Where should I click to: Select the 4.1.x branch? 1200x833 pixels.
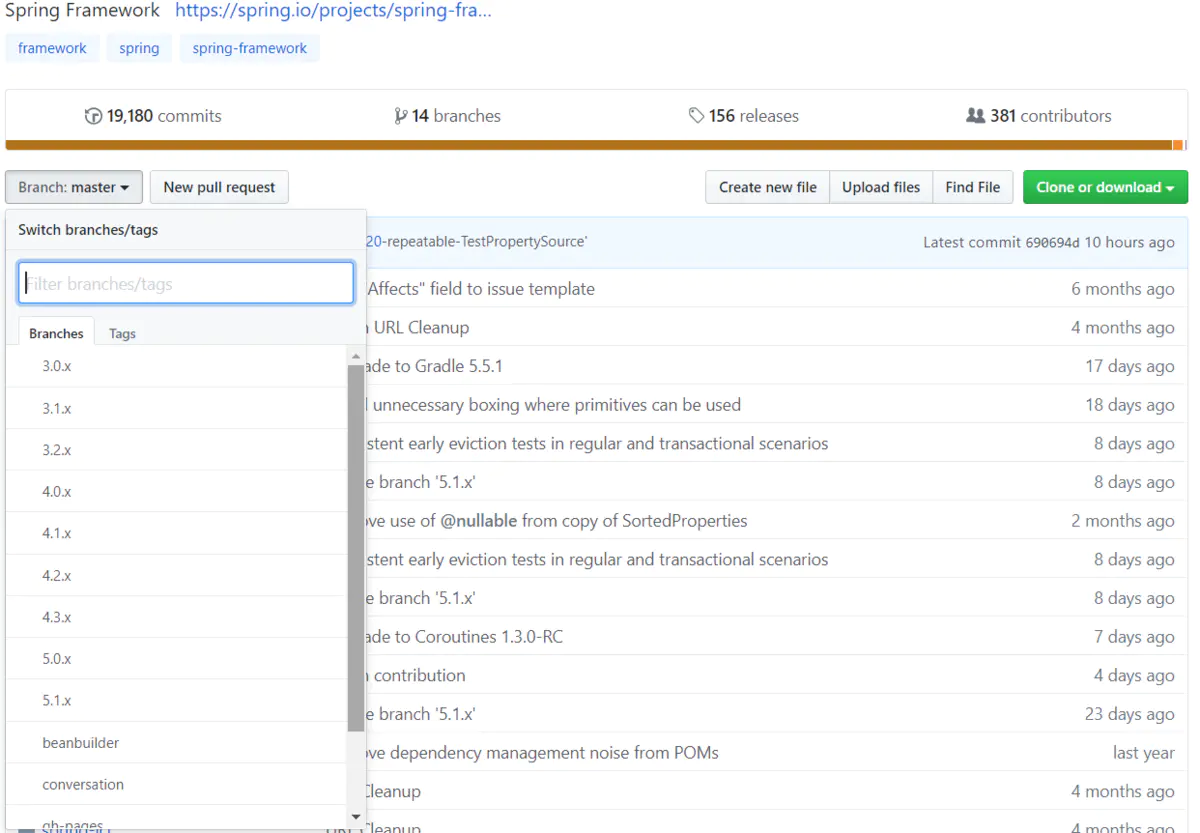pyautogui.click(x=176, y=534)
